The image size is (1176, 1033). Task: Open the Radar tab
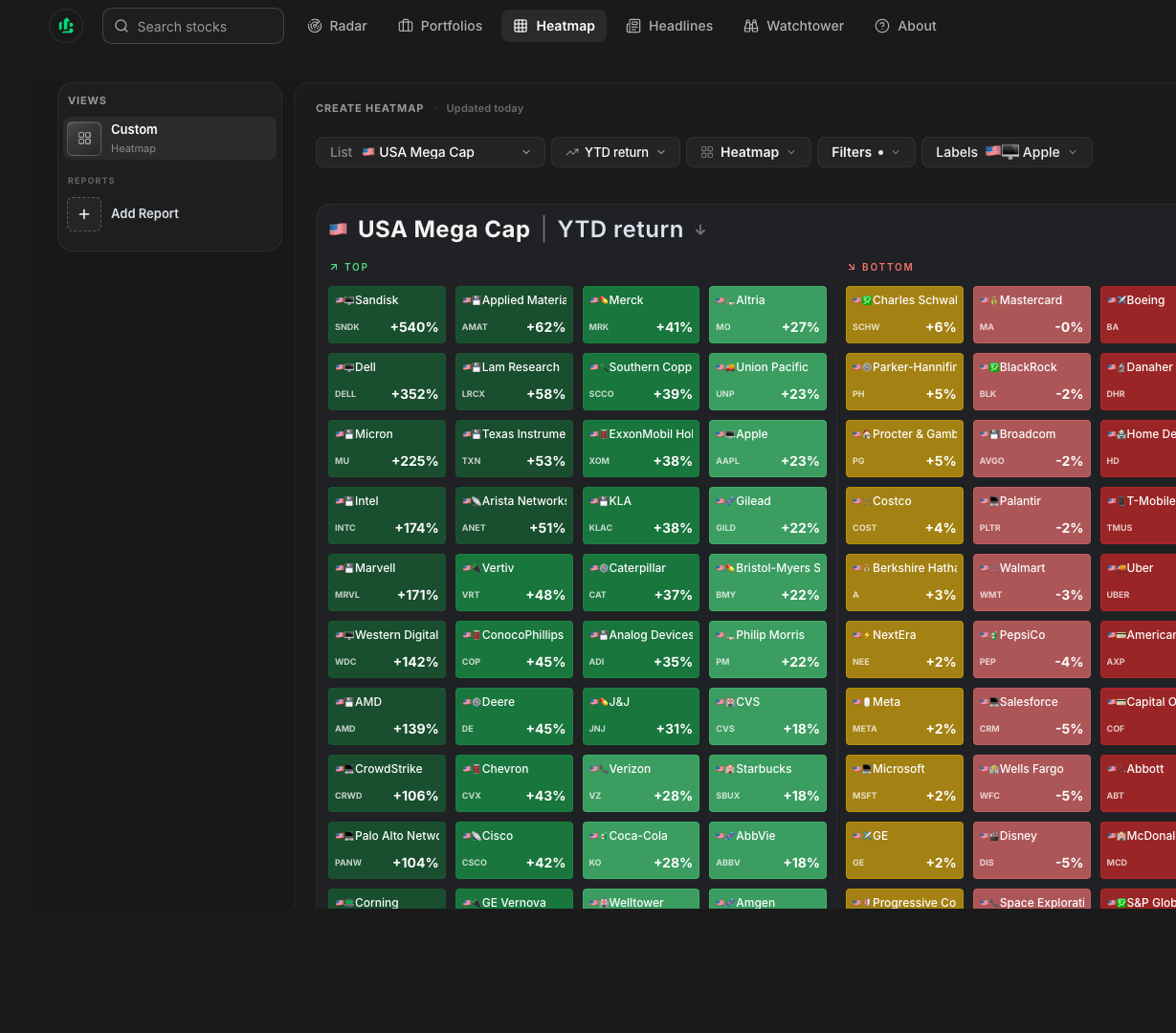338,26
